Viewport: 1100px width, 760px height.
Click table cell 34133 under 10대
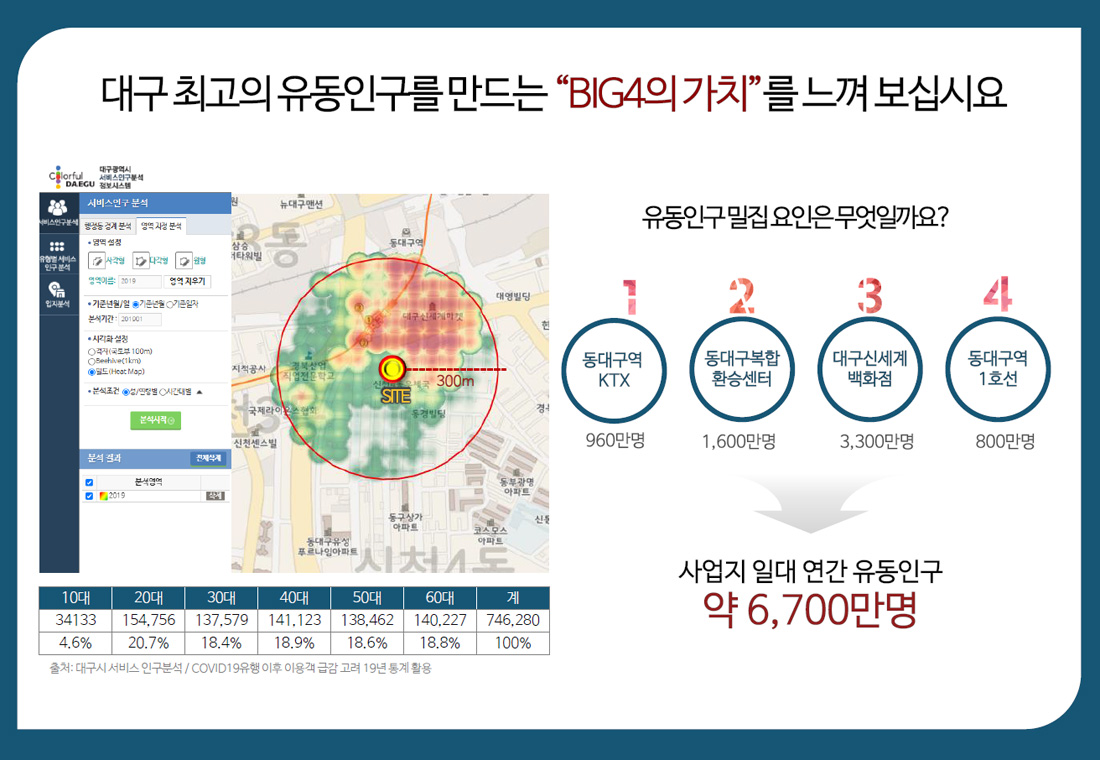76,620
